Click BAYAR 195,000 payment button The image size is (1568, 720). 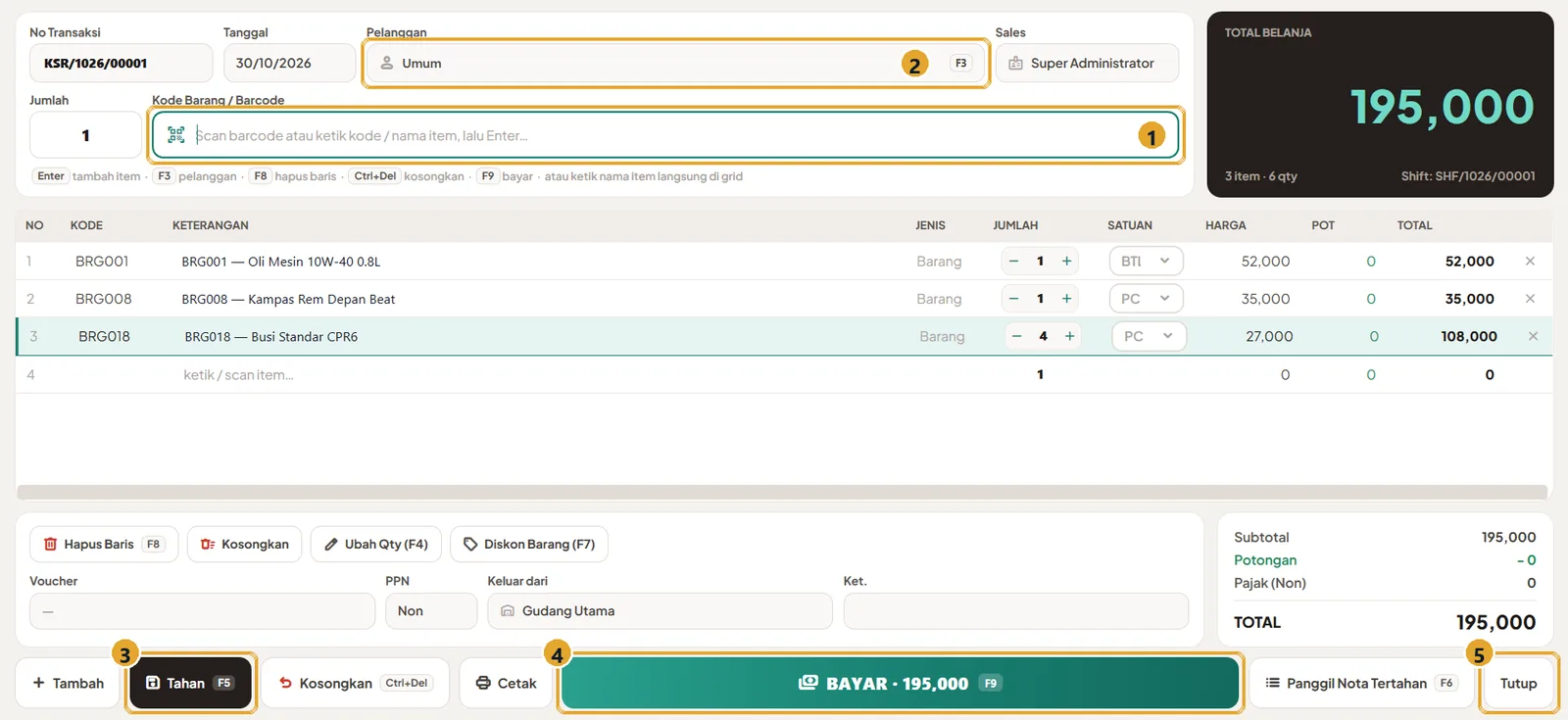(900, 683)
